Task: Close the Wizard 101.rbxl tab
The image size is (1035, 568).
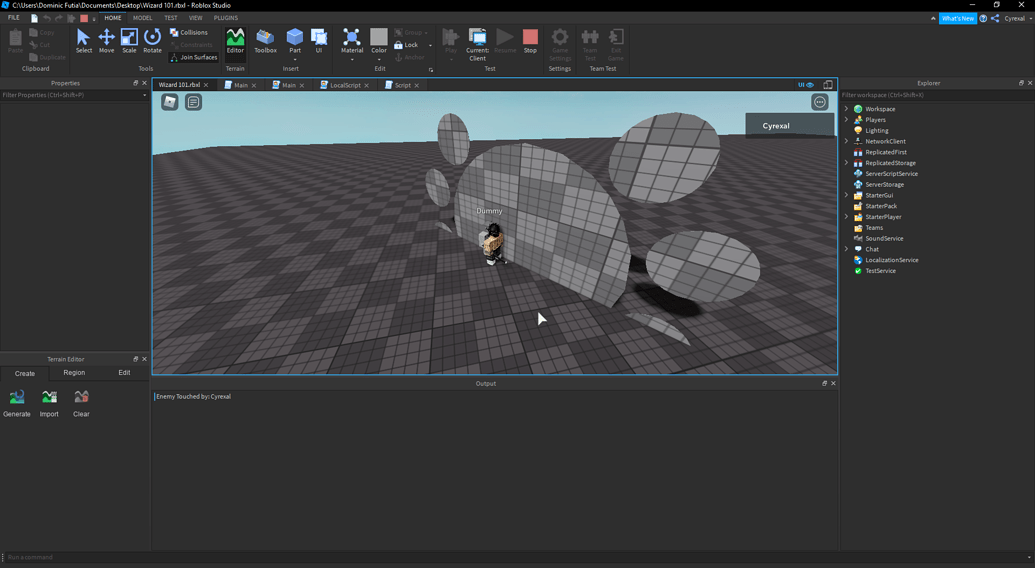Action: [206, 85]
